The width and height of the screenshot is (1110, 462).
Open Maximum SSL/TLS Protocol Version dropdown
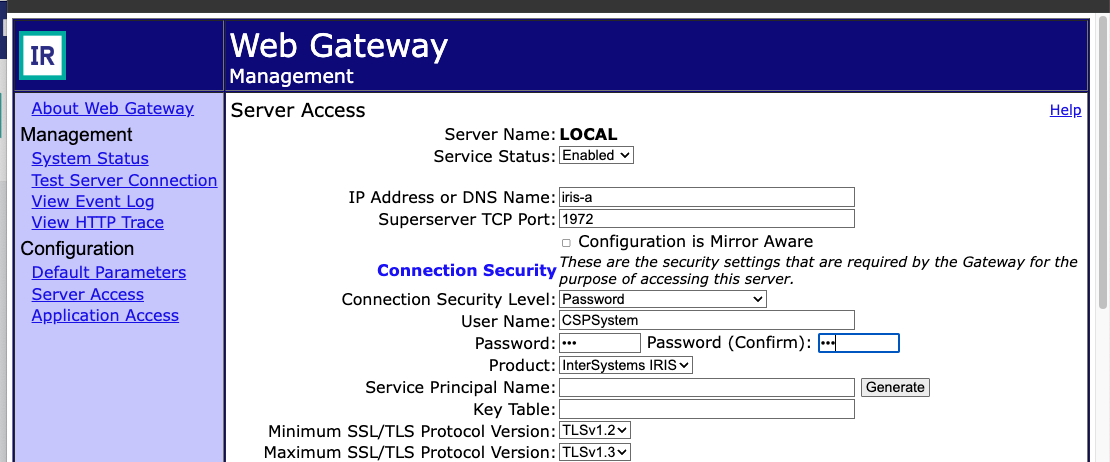tap(595, 452)
